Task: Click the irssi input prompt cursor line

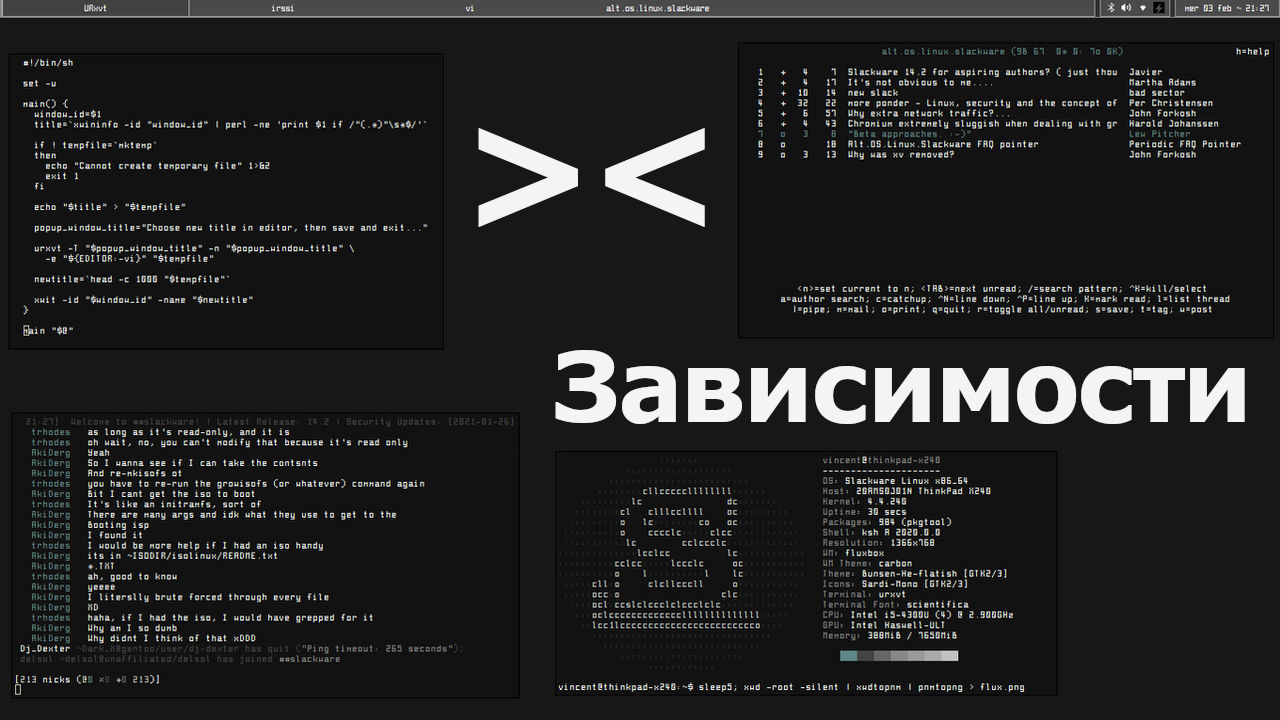Action: coord(18,690)
